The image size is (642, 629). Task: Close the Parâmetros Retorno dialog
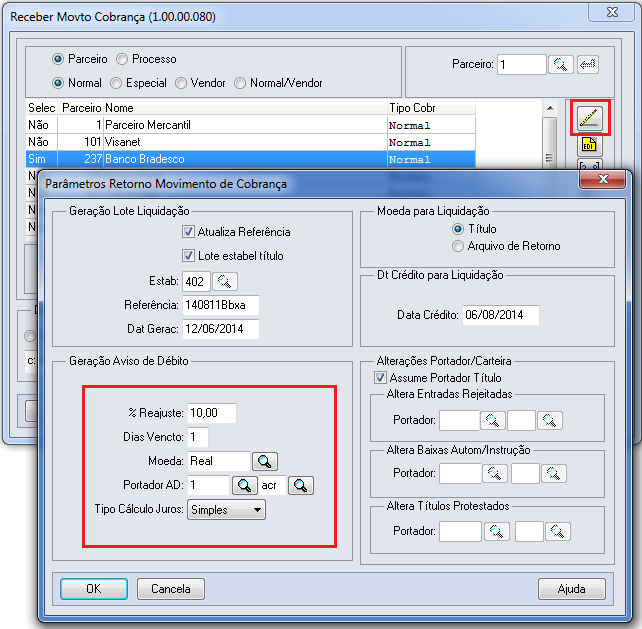point(603,179)
